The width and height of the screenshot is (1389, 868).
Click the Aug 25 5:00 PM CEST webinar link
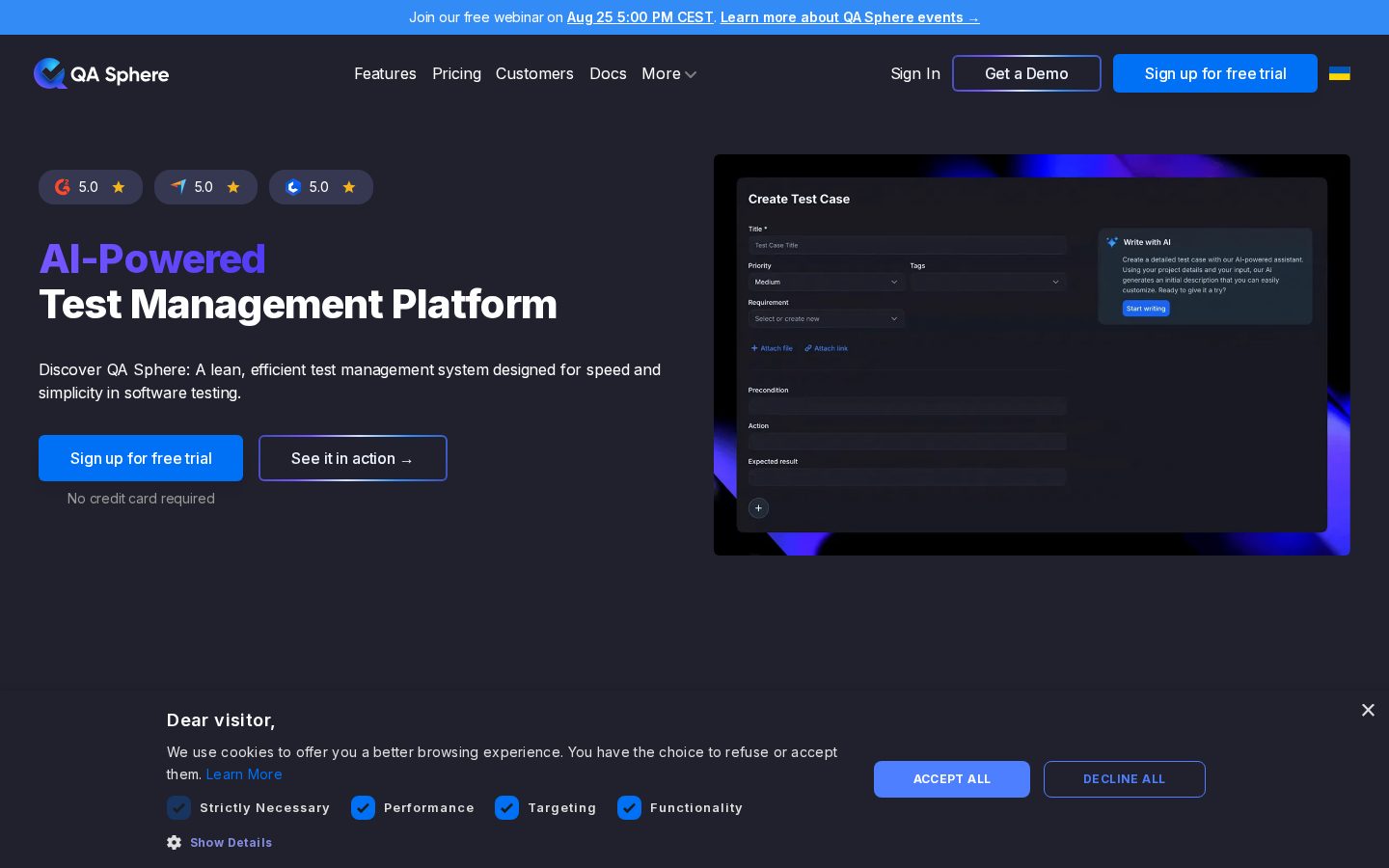[x=640, y=17]
